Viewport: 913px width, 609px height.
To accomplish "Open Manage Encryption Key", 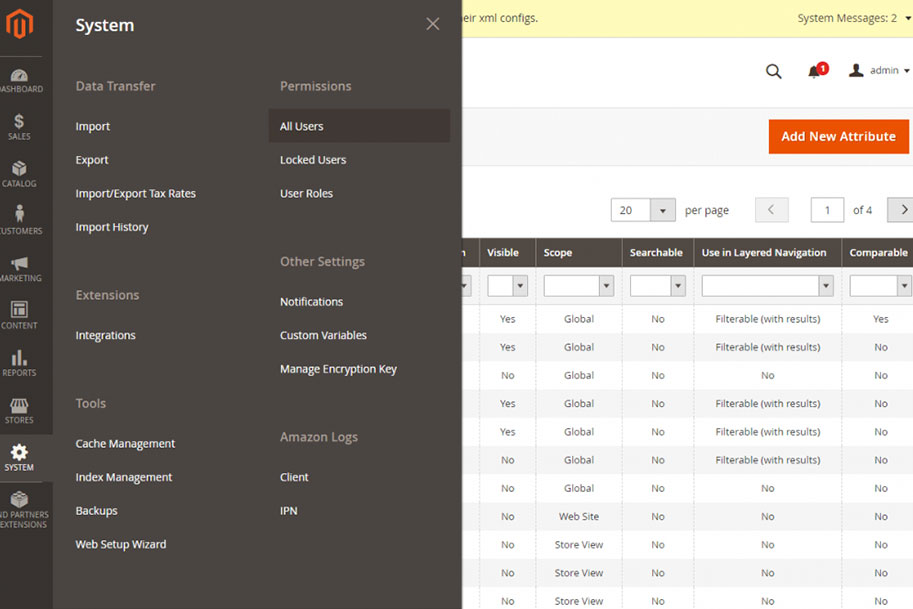I will 338,369.
